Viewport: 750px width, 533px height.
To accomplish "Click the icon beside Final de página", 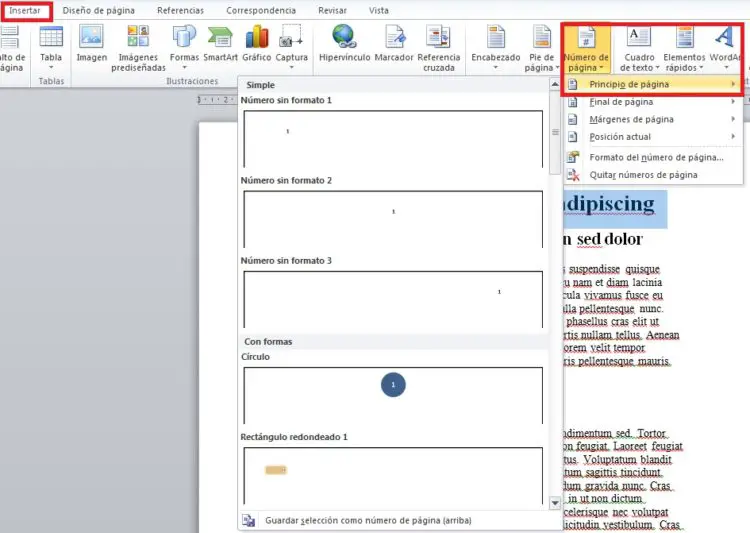I will point(573,102).
